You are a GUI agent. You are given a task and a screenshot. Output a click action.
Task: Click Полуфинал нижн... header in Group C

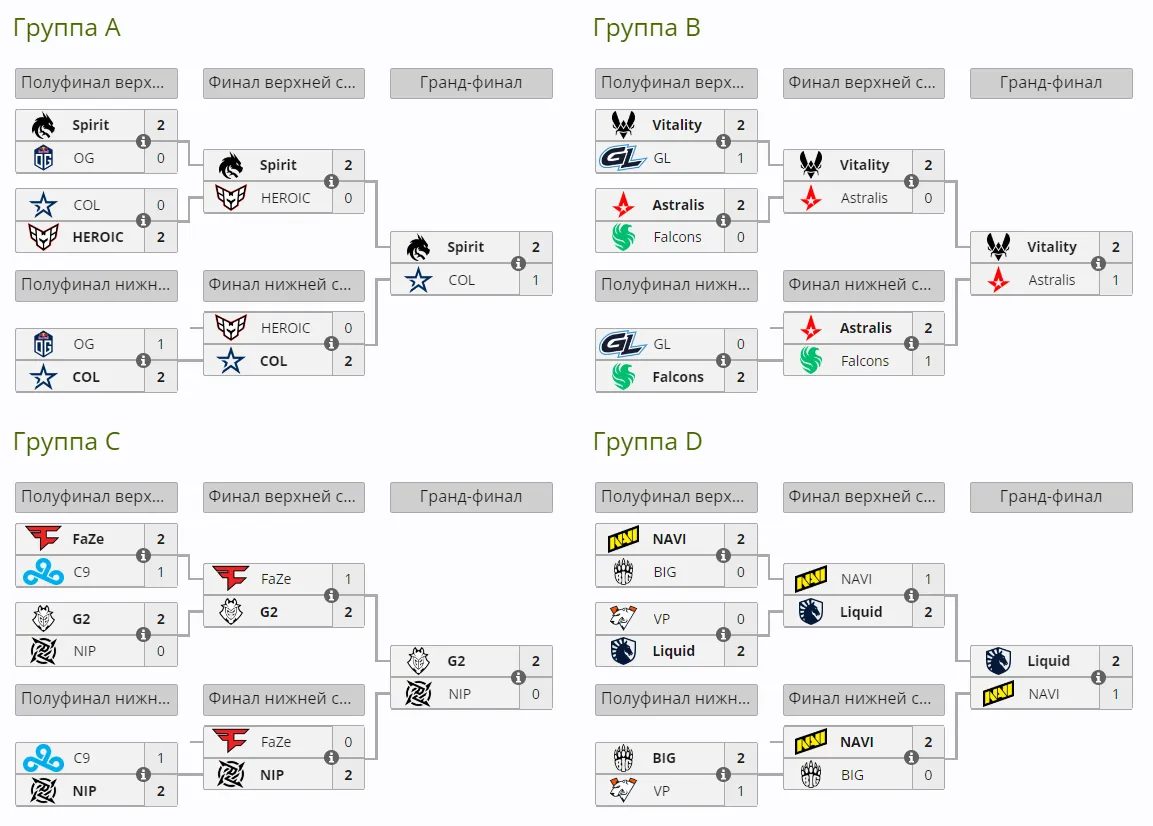pos(96,699)
